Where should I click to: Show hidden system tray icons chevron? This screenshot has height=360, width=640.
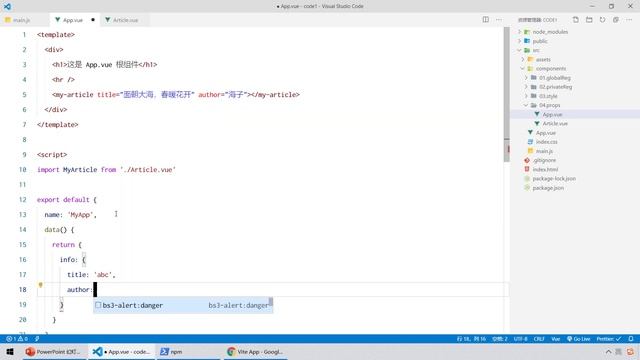(608, 351)
